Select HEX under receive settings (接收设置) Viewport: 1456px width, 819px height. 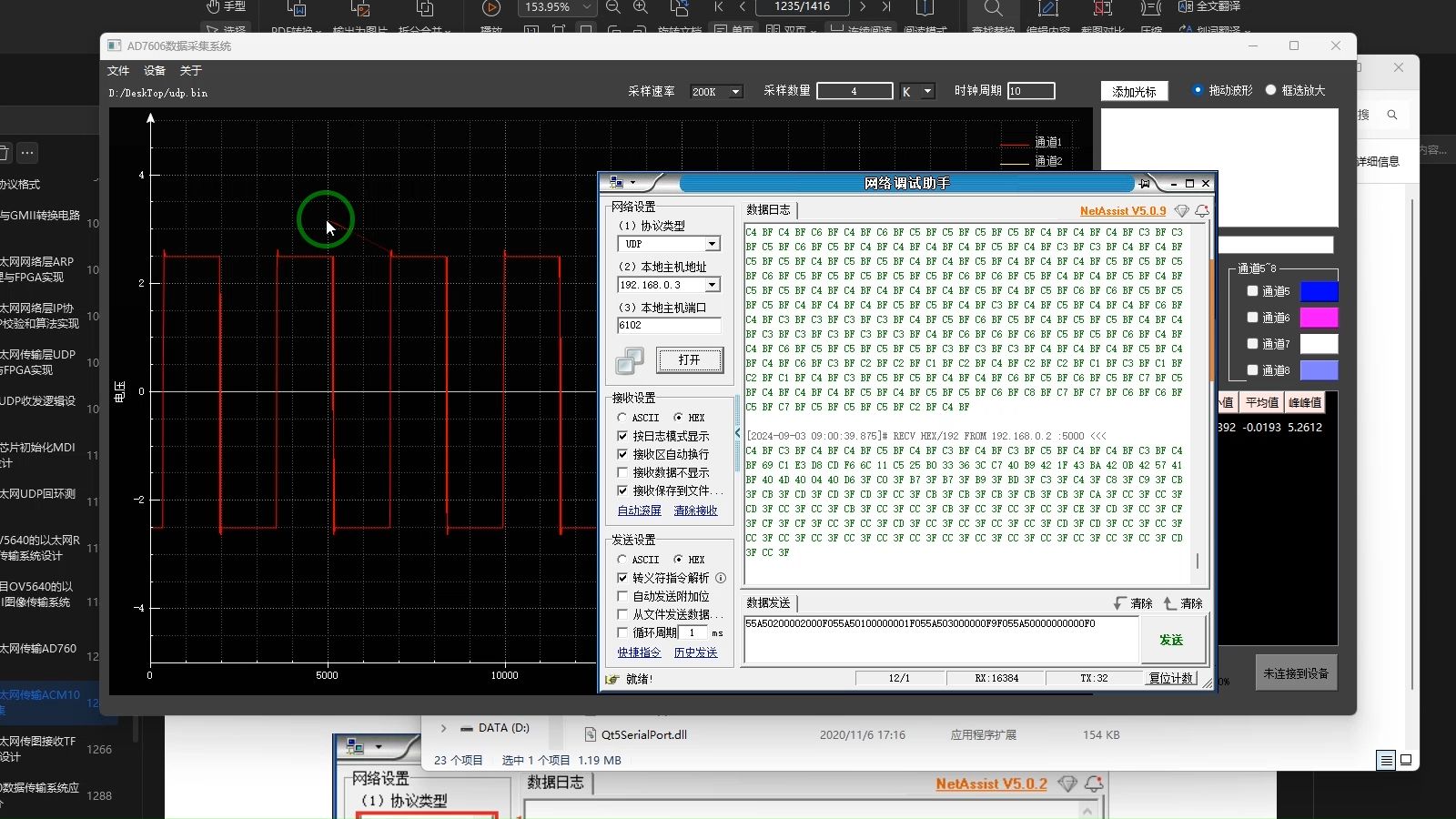tap(678, 418)
